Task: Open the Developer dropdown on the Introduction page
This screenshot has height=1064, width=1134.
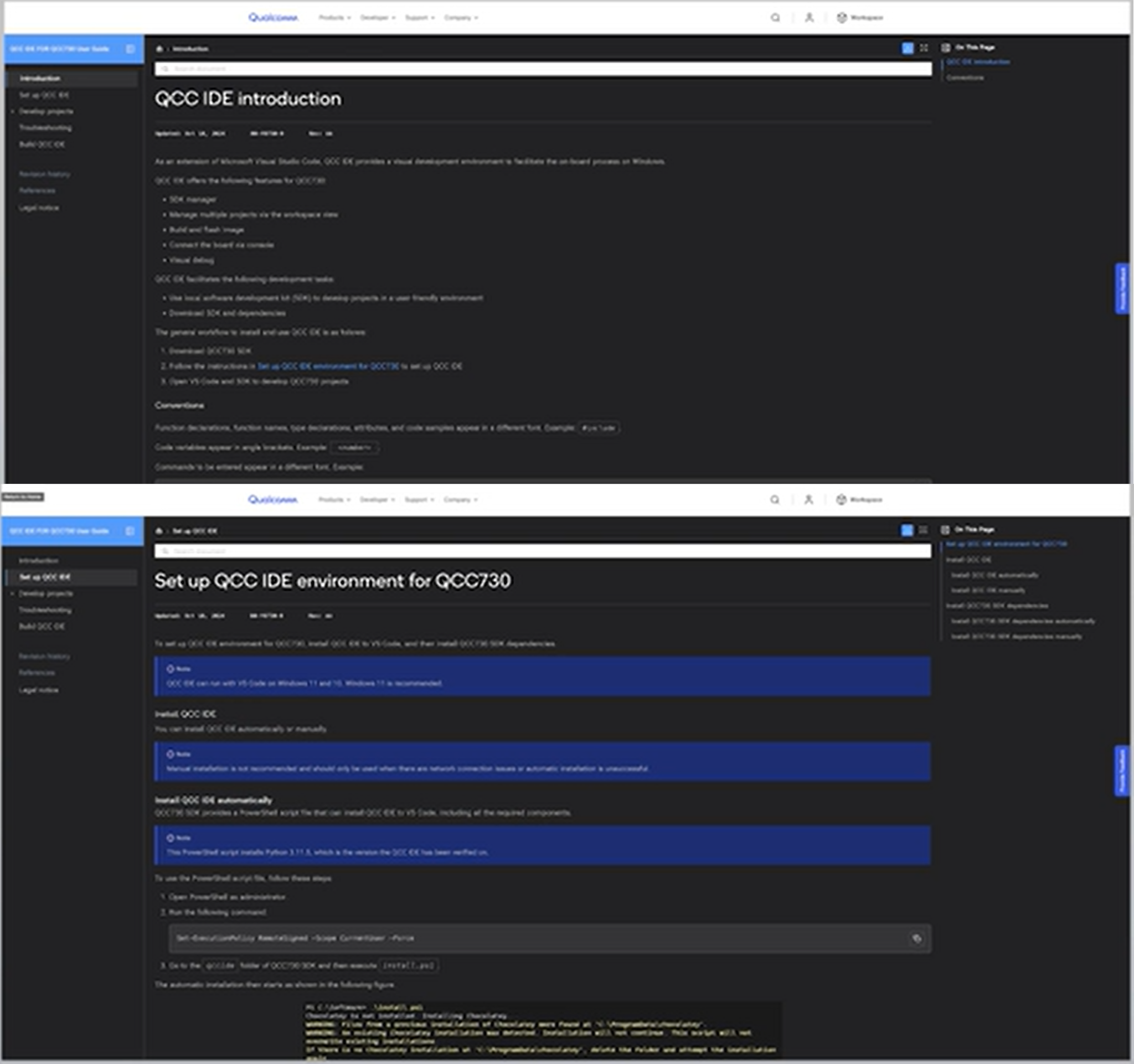Action: tap(378, 18)
